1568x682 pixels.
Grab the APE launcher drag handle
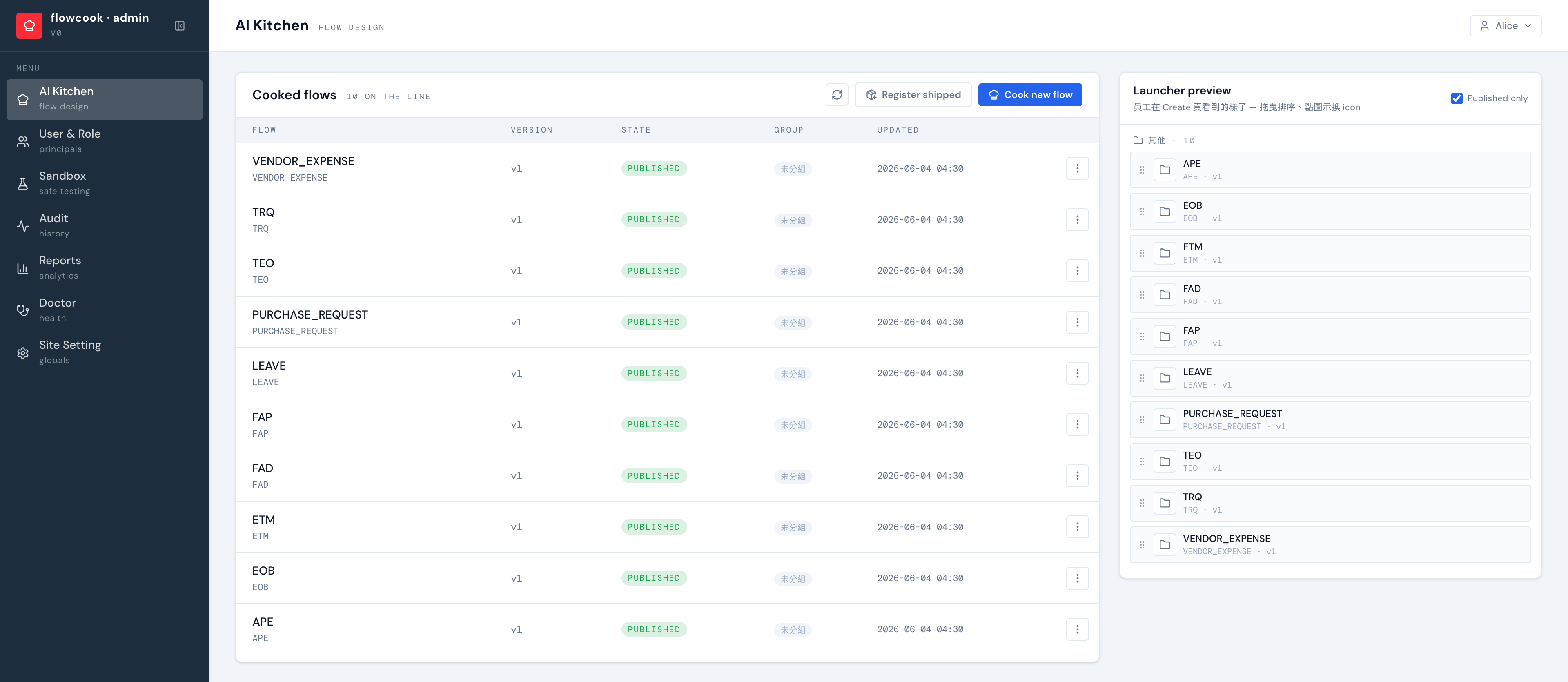pyautogui.click(x=1142, y=170)
